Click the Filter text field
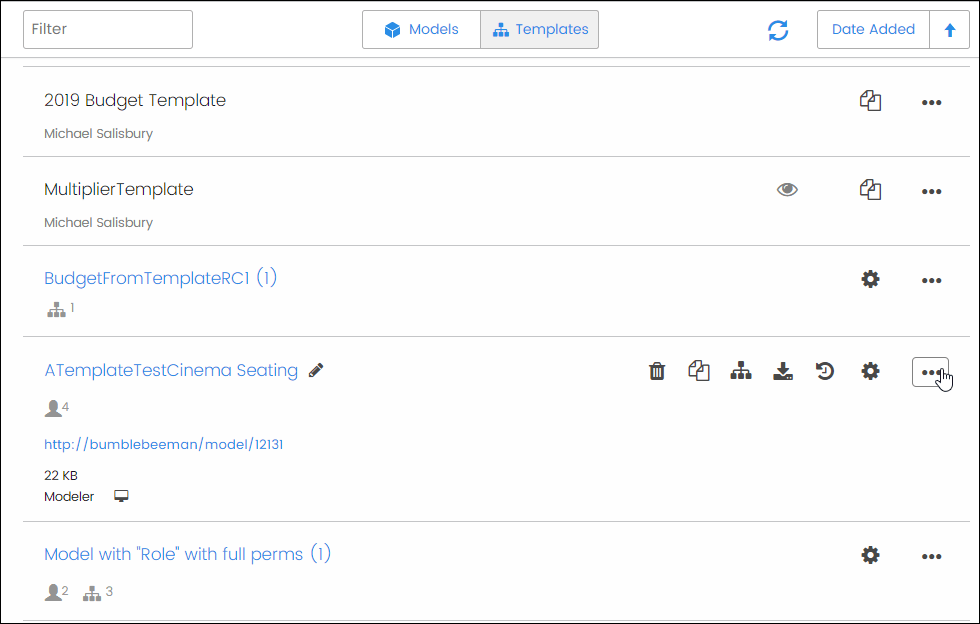This screenshot has width=980, height=624. (x=108, y=30)
